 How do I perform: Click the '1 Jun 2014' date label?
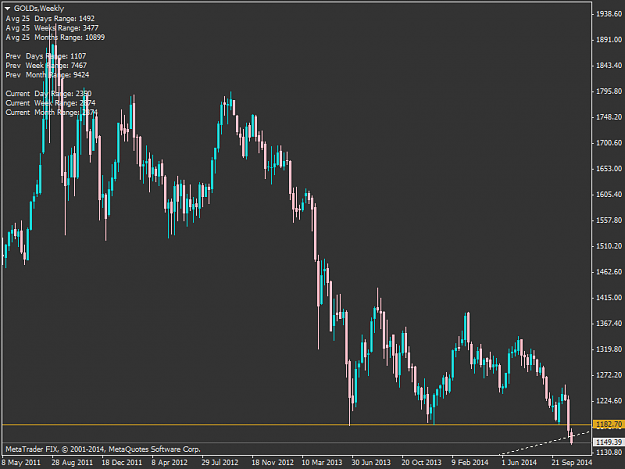click(x=519, y=463)
